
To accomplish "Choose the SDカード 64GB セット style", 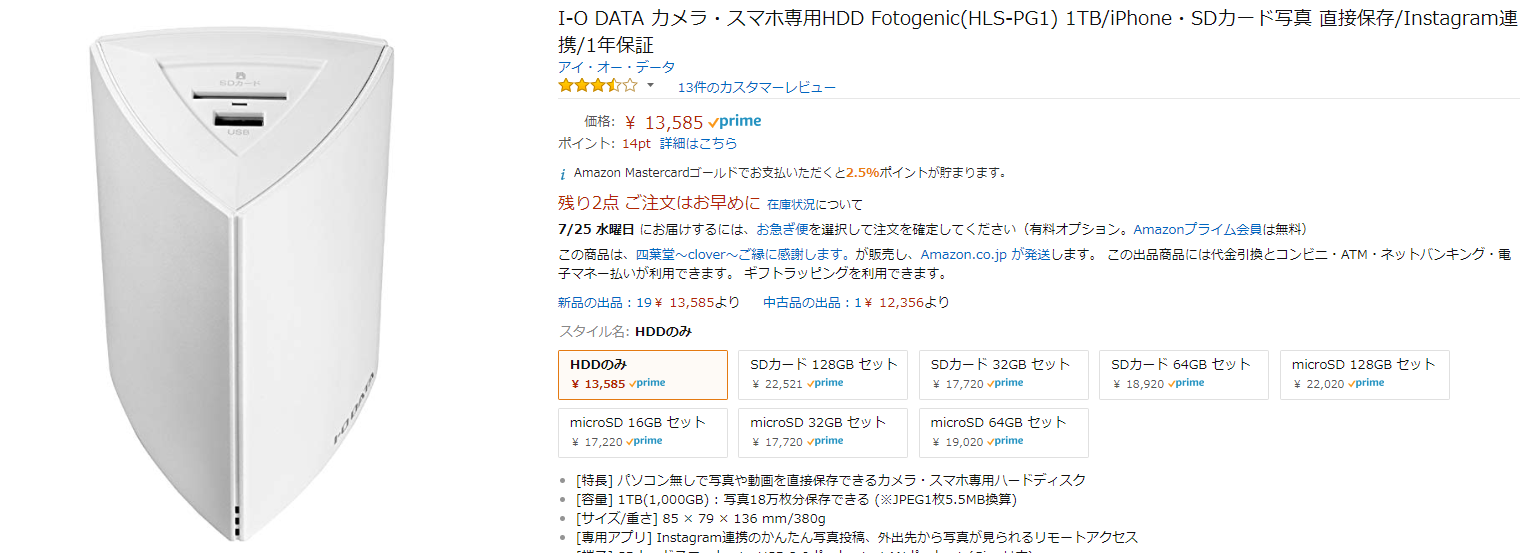I will [1183, 374].
